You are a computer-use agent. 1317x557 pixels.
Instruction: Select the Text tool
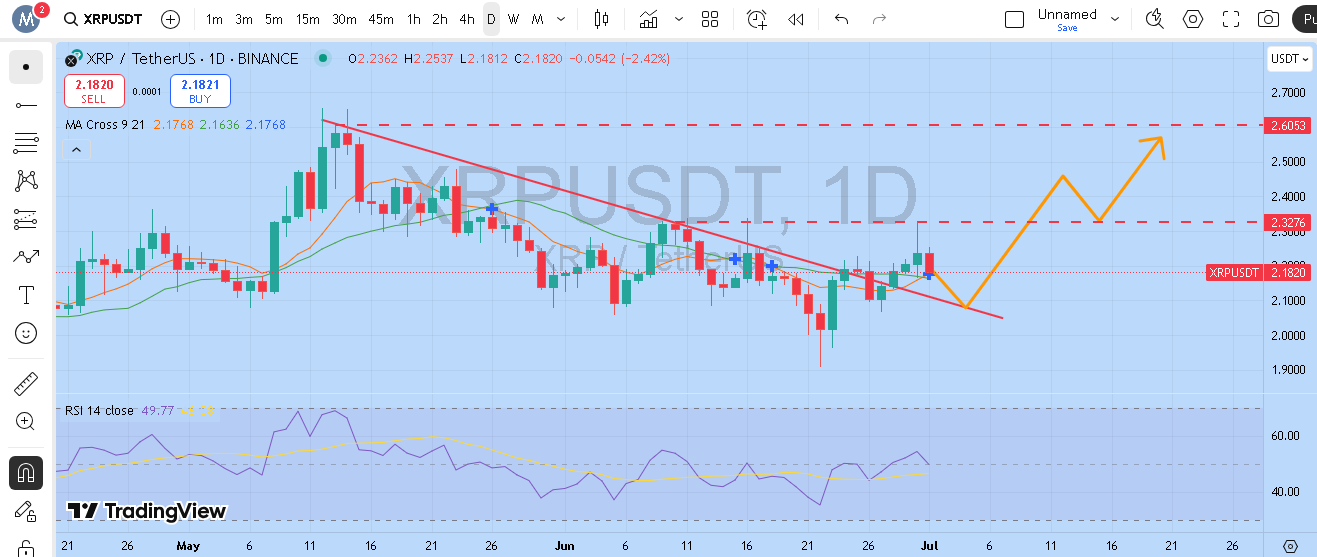click(x=26, y=295)
